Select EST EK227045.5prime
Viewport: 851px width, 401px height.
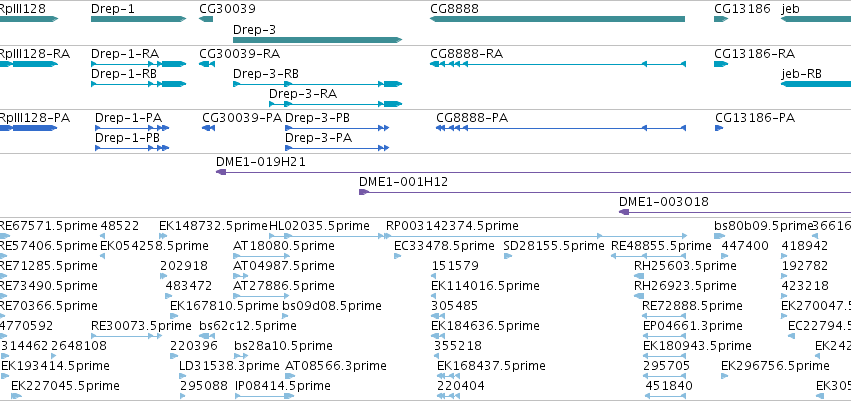65,386
